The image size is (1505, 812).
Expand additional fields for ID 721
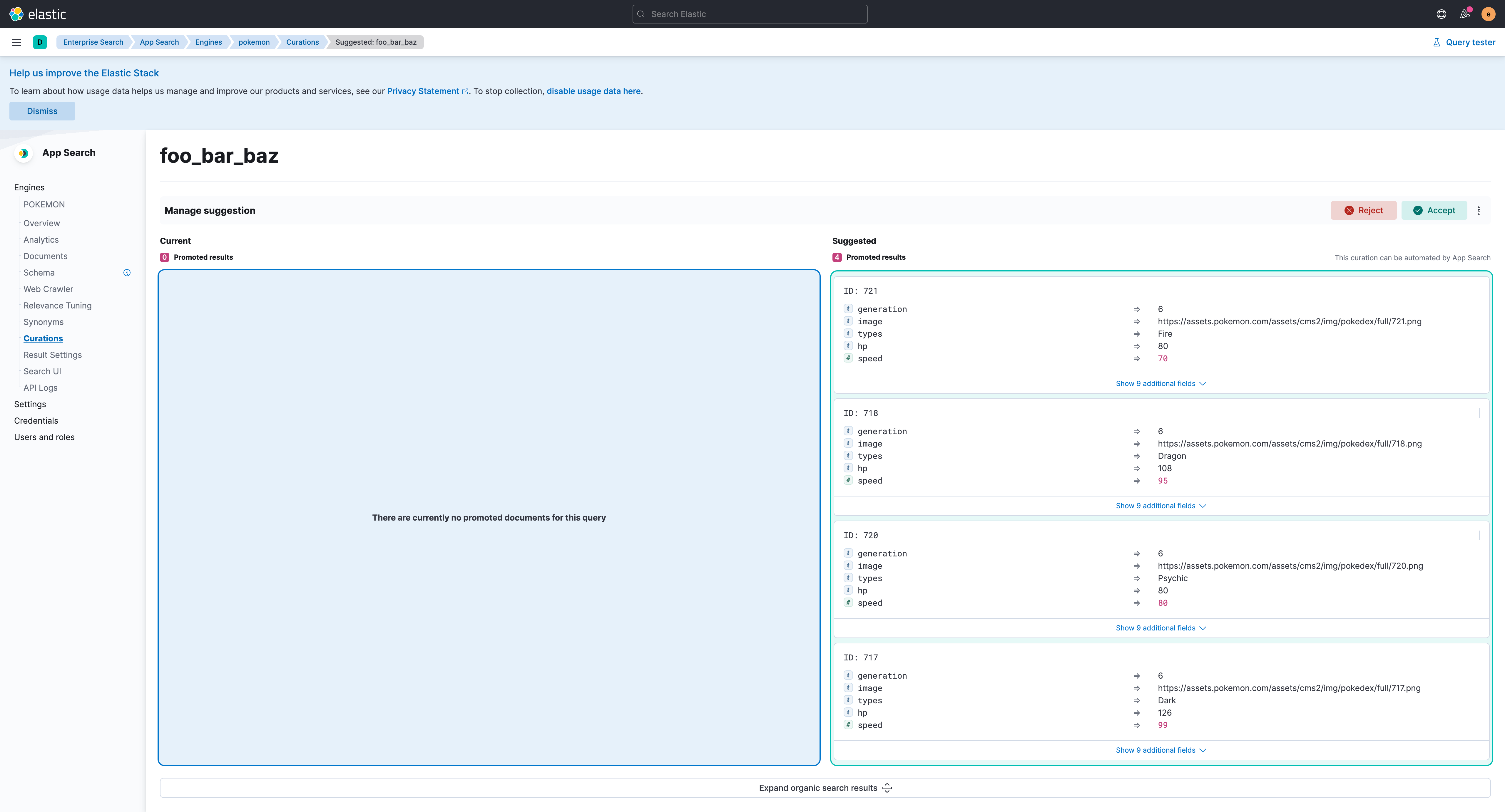click(1160, 383)
